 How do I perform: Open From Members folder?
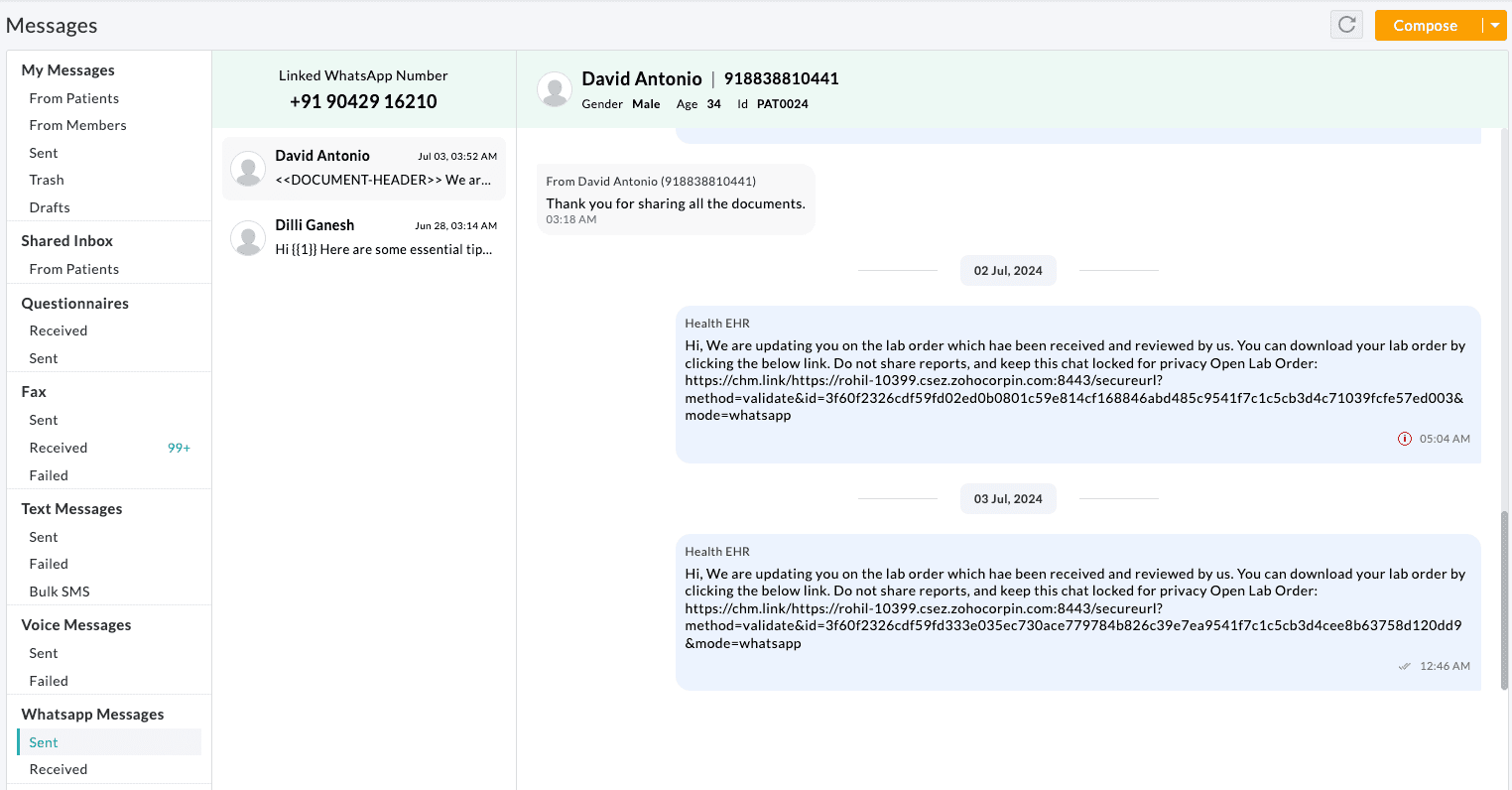pos(77,125)
